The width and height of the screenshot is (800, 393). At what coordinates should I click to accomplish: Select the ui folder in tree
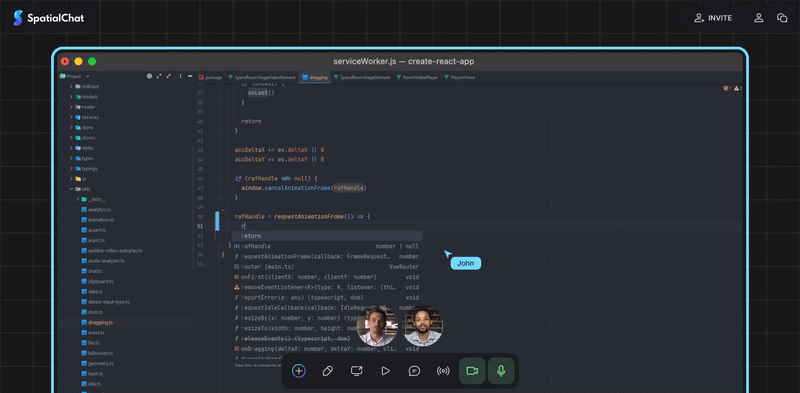point(81,179)
